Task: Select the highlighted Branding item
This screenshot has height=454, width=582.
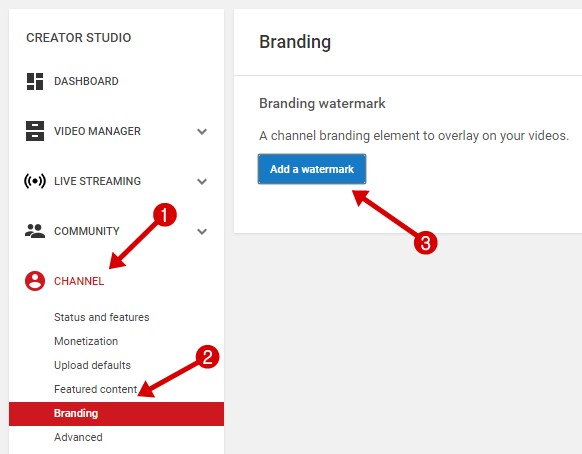Action: (116, 414)
